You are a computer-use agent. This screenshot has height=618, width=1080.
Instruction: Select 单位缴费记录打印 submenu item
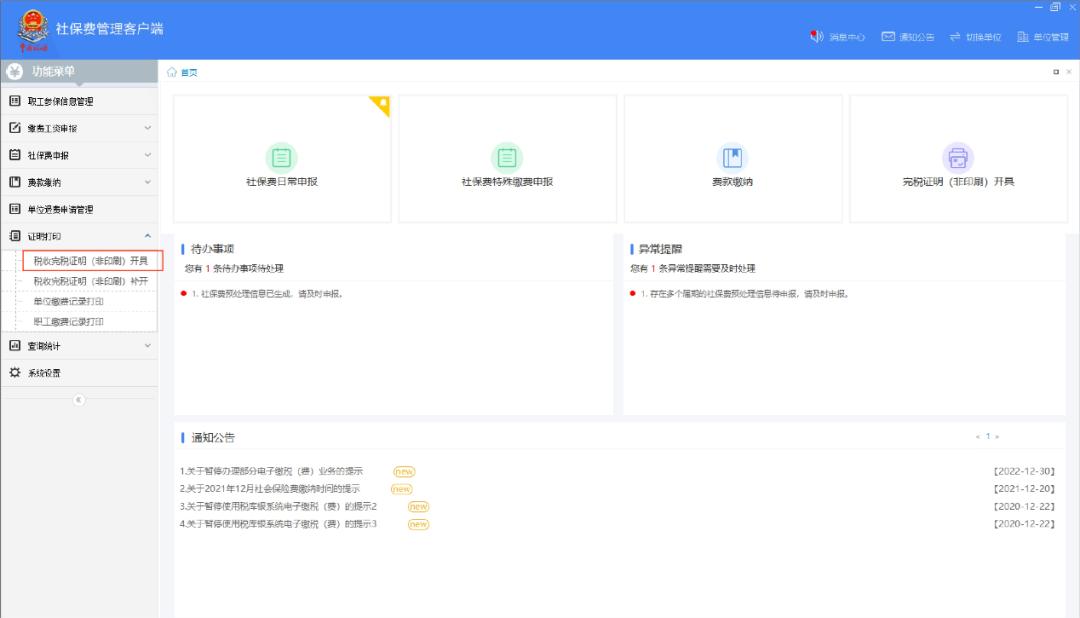(68, 301)
